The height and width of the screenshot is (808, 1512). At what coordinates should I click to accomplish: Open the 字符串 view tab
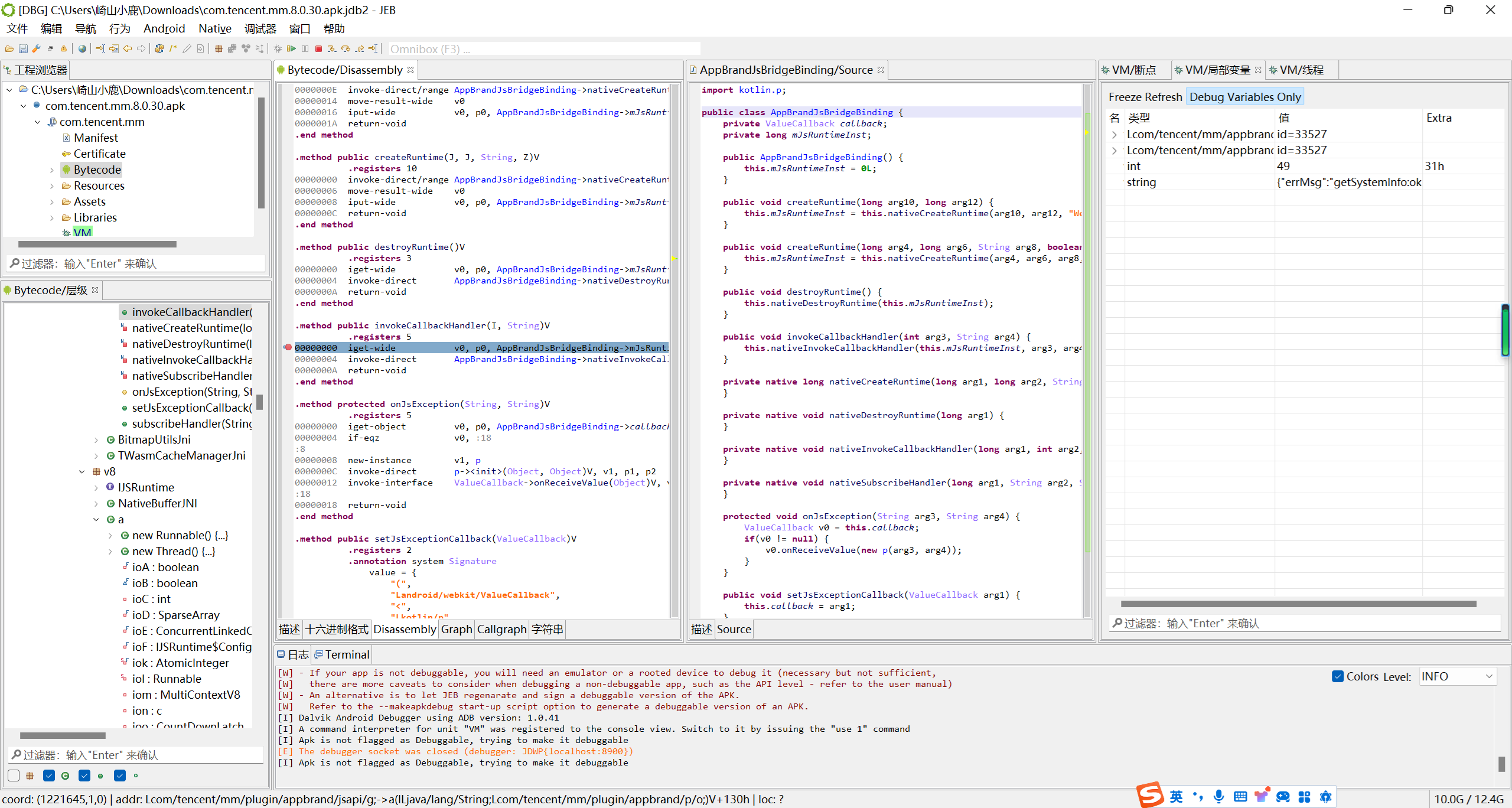coord(547,629)
